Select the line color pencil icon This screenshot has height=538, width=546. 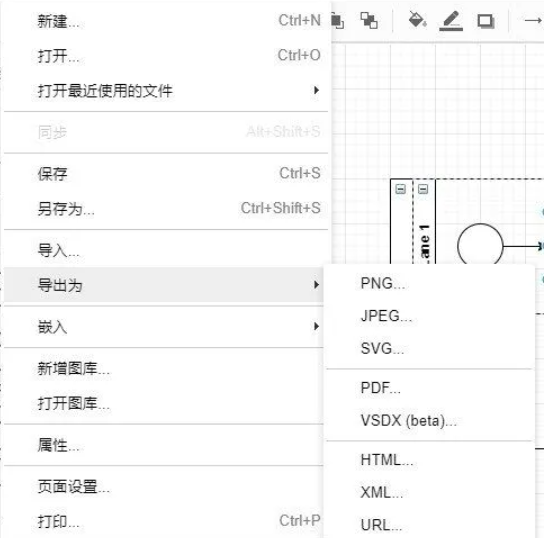tap(451, 21)
